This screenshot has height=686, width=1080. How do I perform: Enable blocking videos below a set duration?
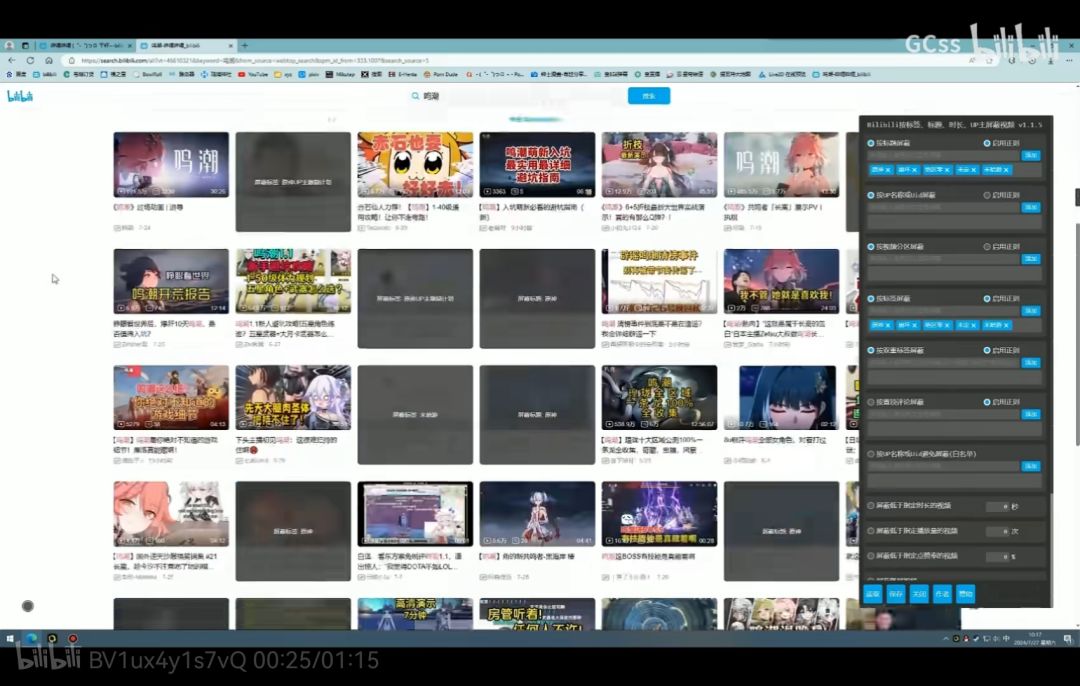tap(871, 506)
